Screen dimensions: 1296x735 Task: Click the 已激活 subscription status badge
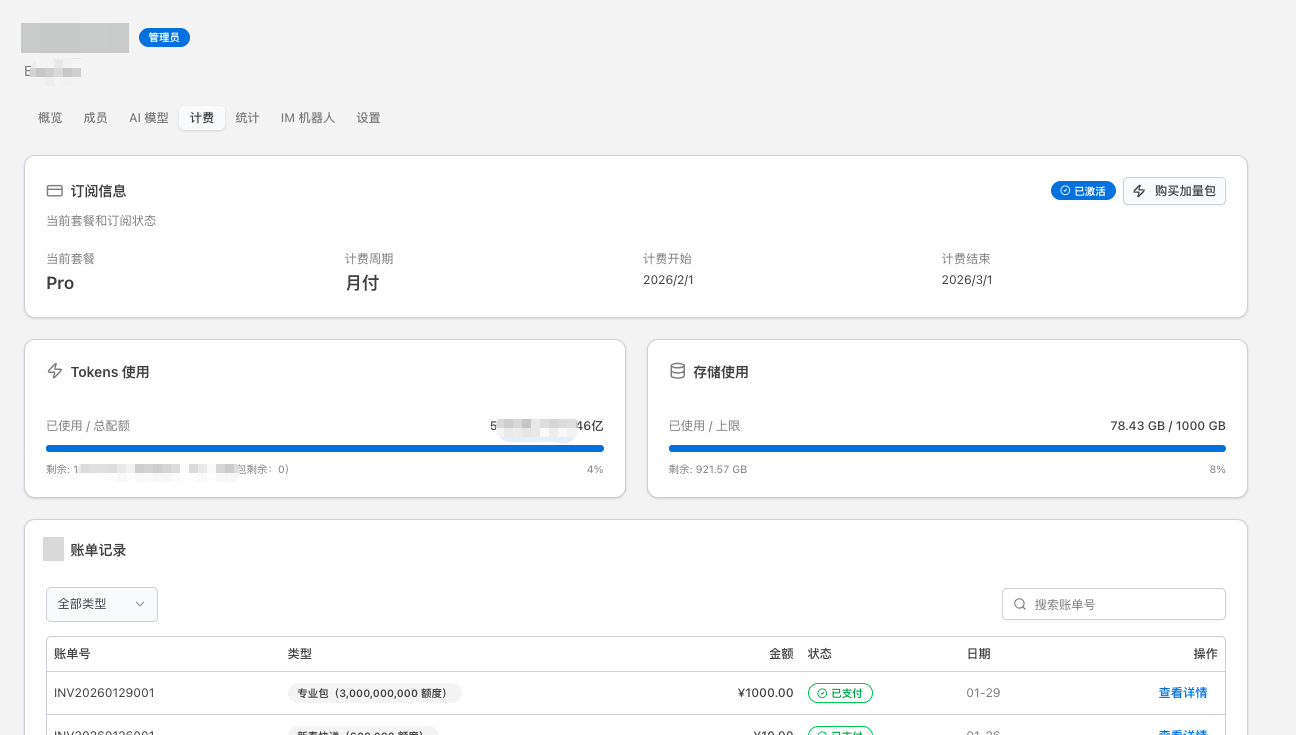(1083, 190)
